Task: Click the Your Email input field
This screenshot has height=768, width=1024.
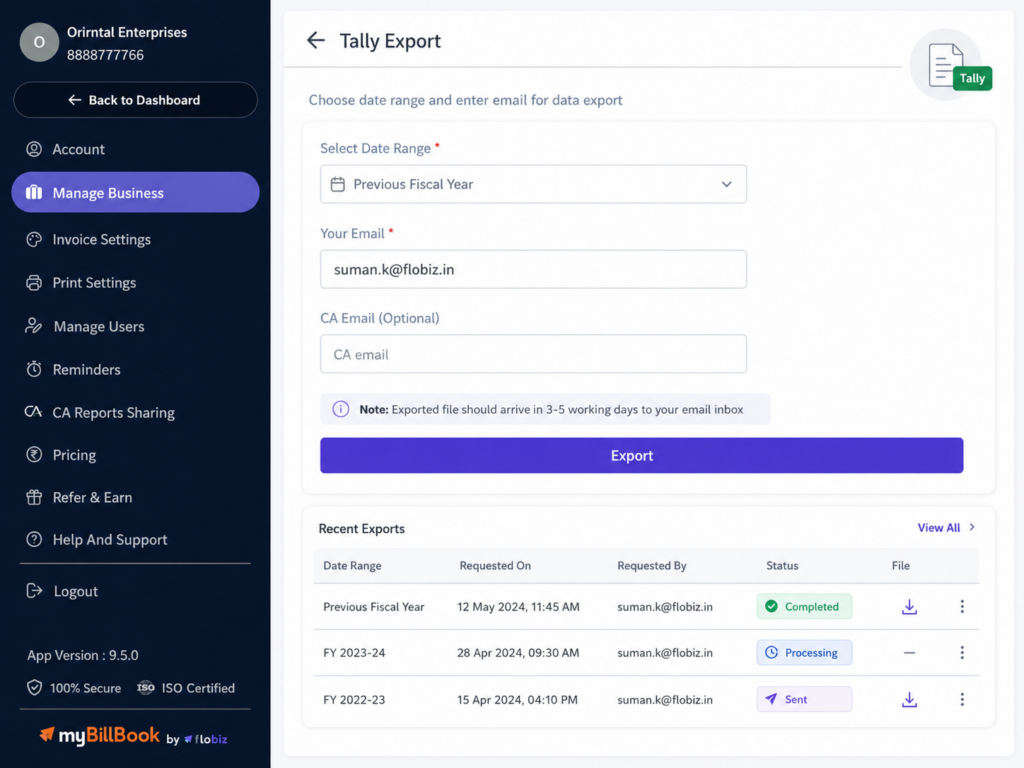Action: pyautogui.click(x=533, y=269)
